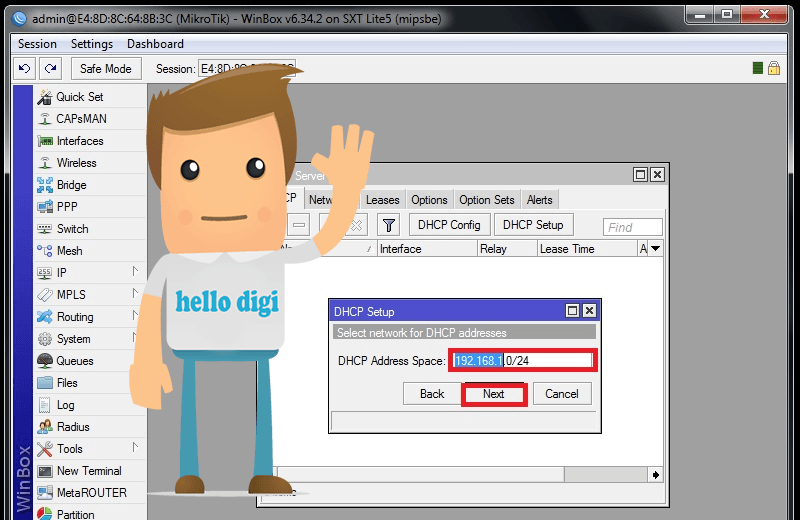Expand the MPLS submenu arrow
Screen dimensions: 800x520
135,293
